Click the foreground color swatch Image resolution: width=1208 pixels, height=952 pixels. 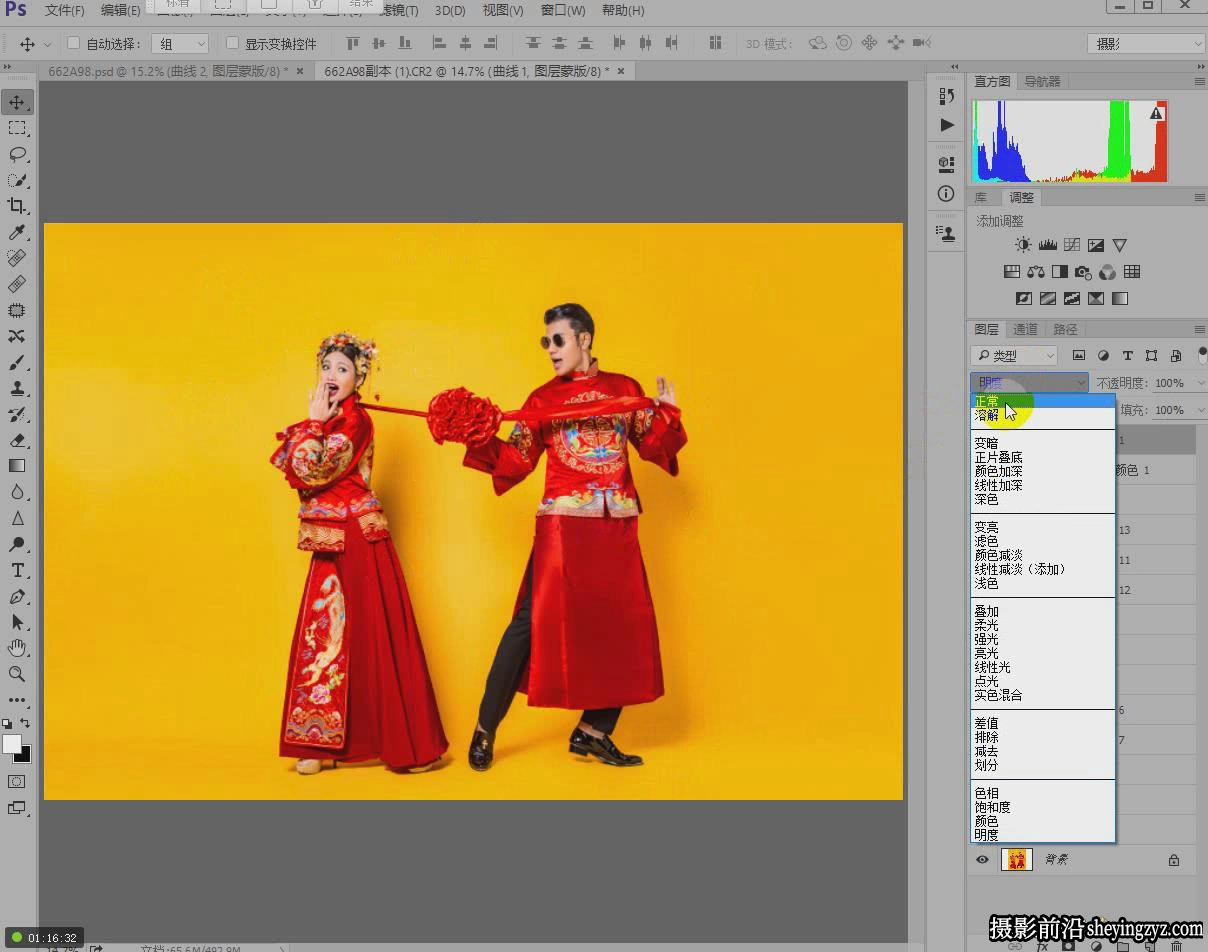coord(11,744)
